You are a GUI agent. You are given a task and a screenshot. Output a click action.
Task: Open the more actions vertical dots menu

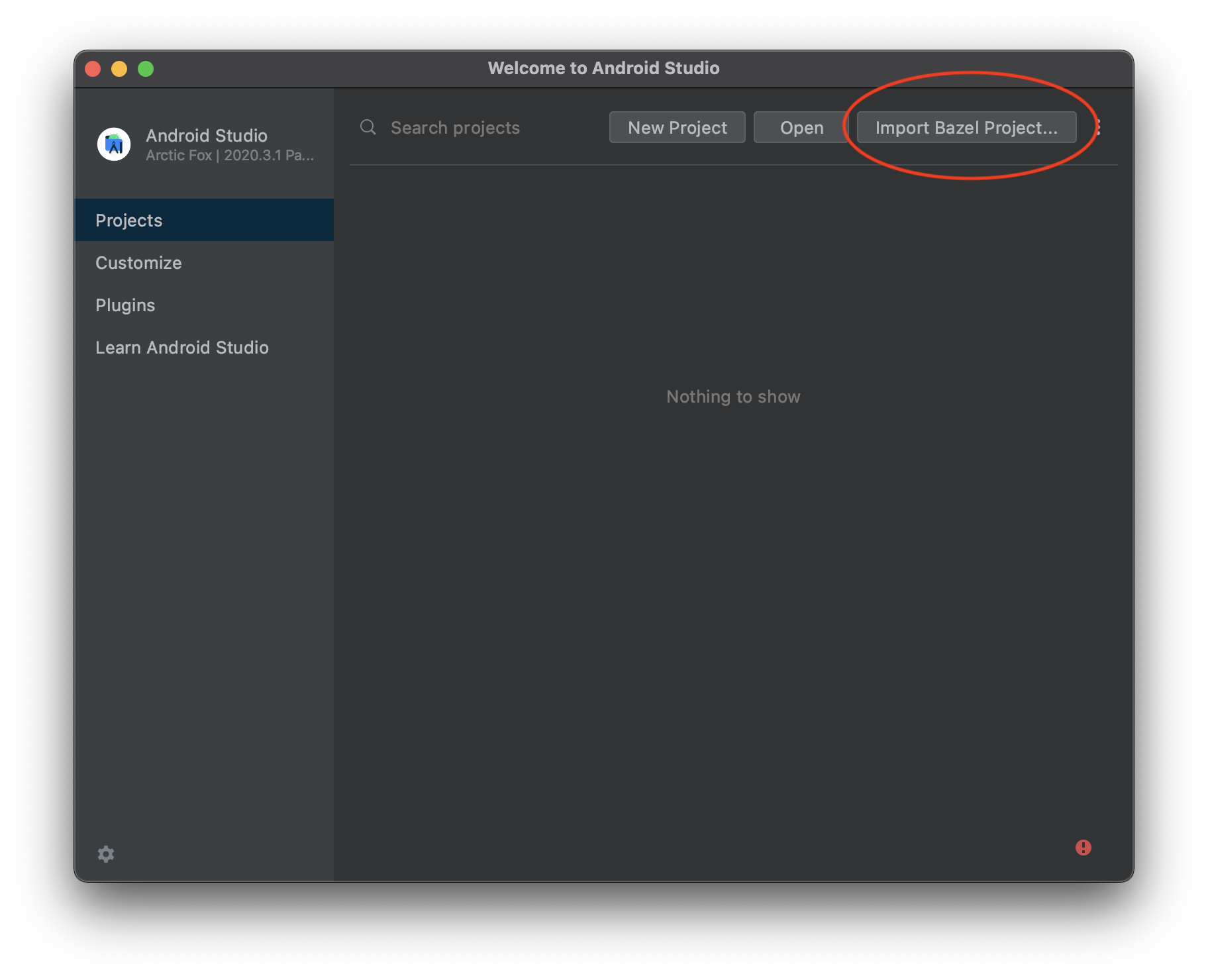(1098, 127)
